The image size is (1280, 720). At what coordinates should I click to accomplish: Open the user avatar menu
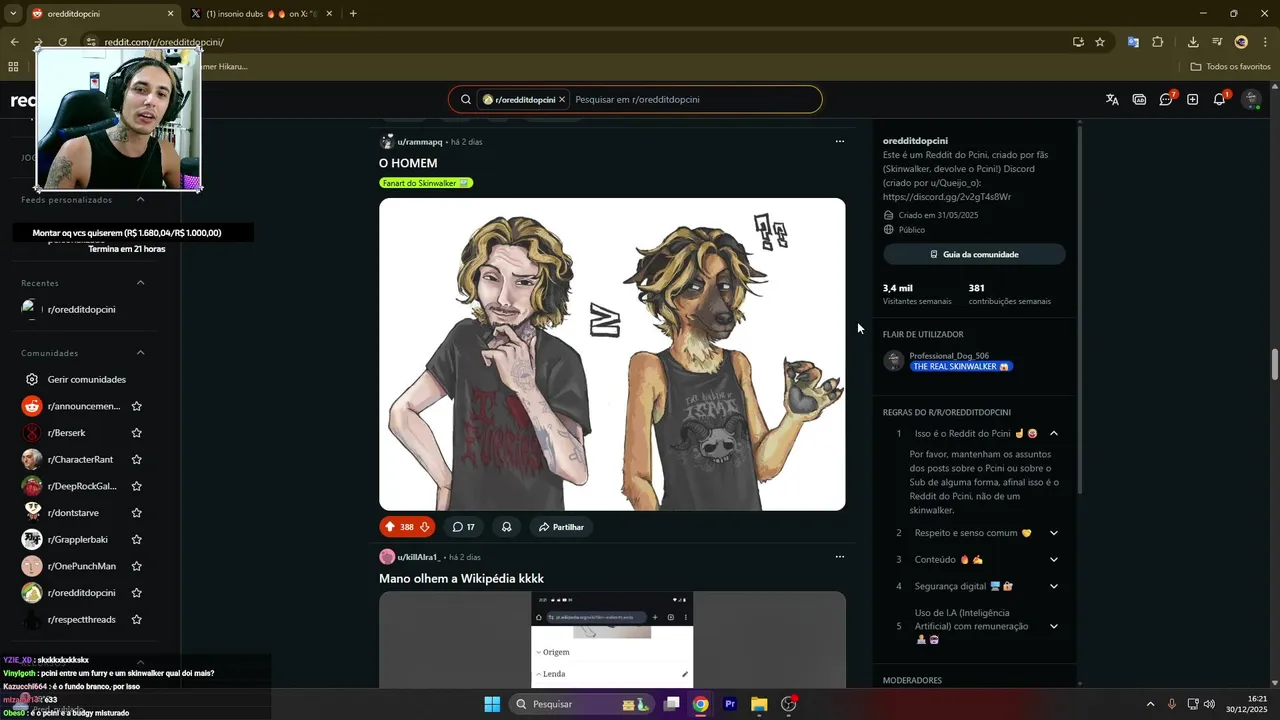click(1251, 100)
